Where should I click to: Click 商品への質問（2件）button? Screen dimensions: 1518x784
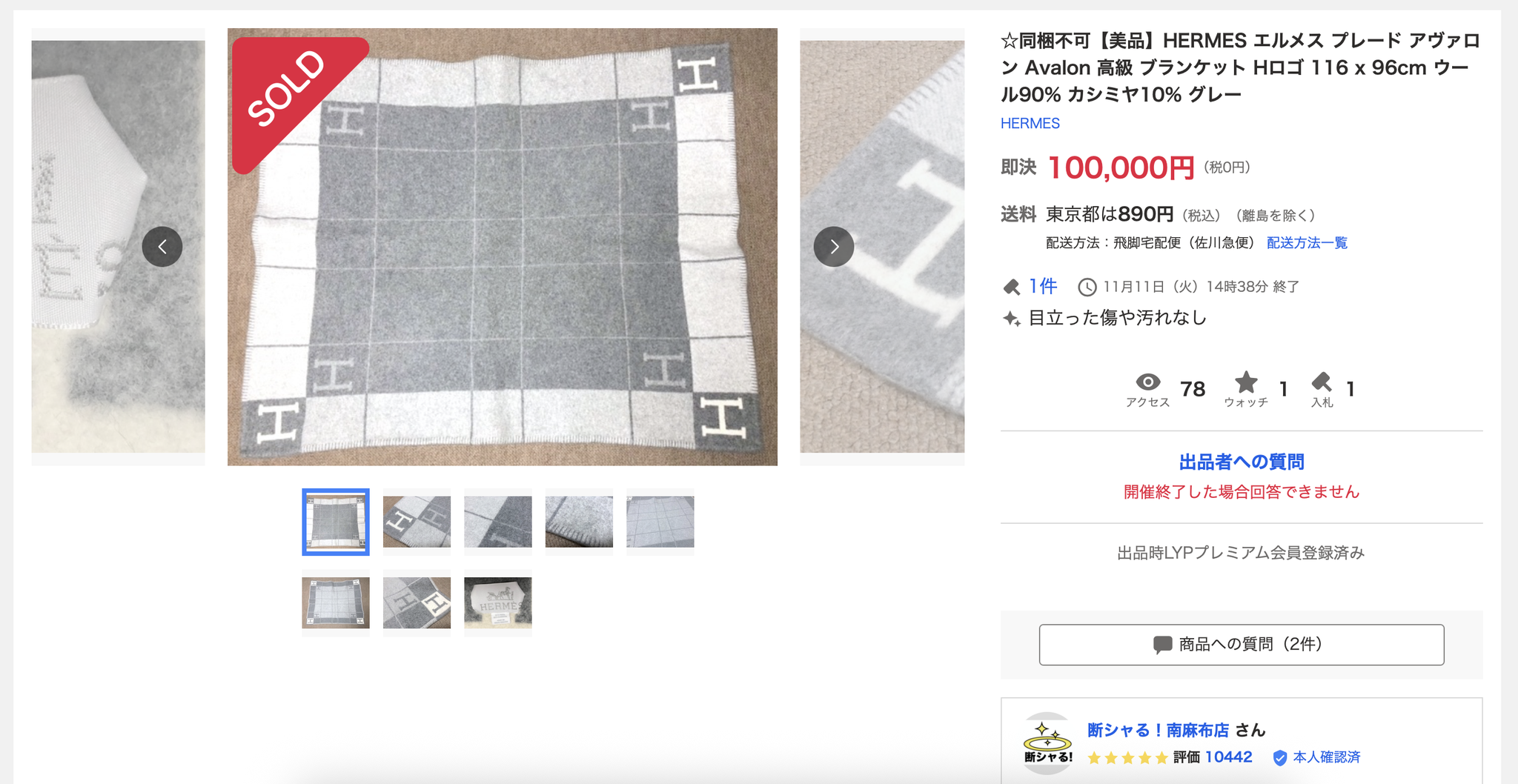click(1242, 645)
